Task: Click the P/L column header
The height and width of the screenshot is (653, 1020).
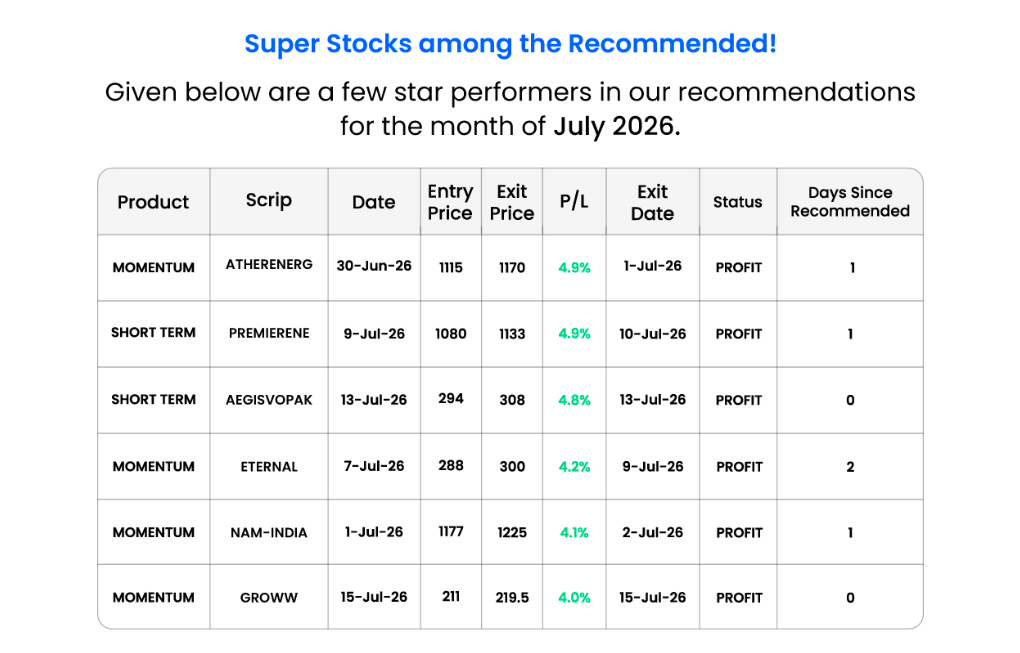Action: point(574,202)
